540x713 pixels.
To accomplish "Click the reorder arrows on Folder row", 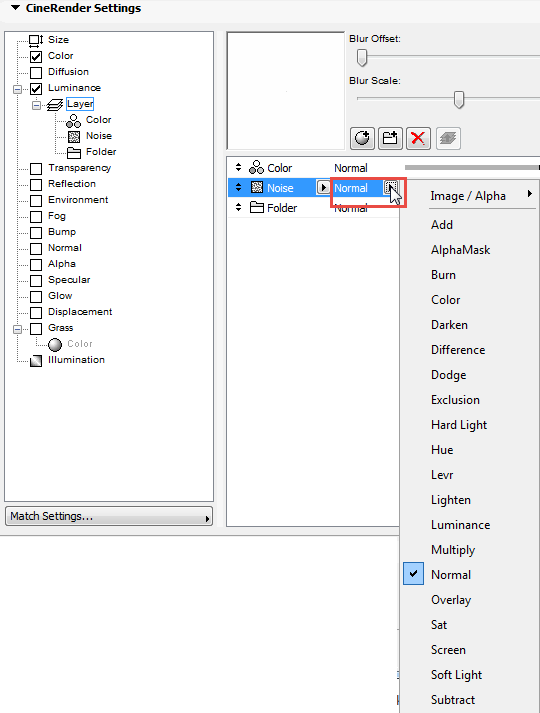I will [238, 207].
